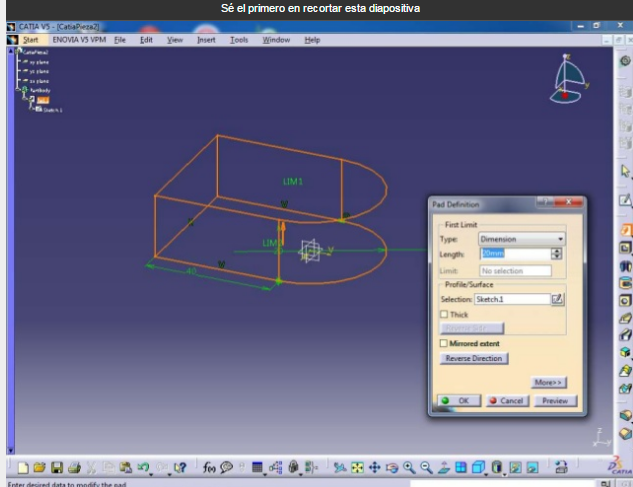Click the Paste clipboard icon
The image size is (633, 487).
[x=126, y=467]
